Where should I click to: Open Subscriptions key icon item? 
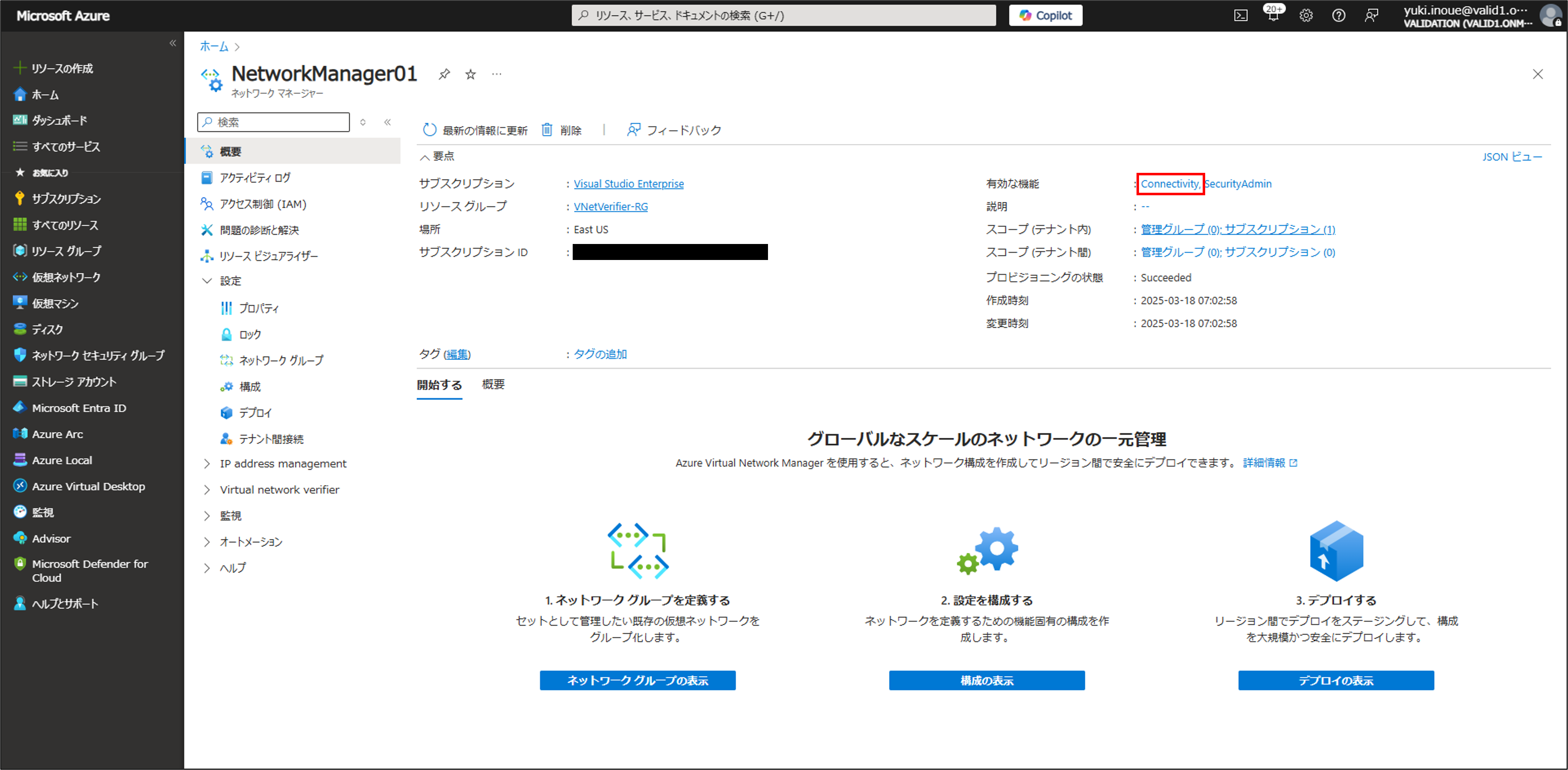tap(57, 198)
